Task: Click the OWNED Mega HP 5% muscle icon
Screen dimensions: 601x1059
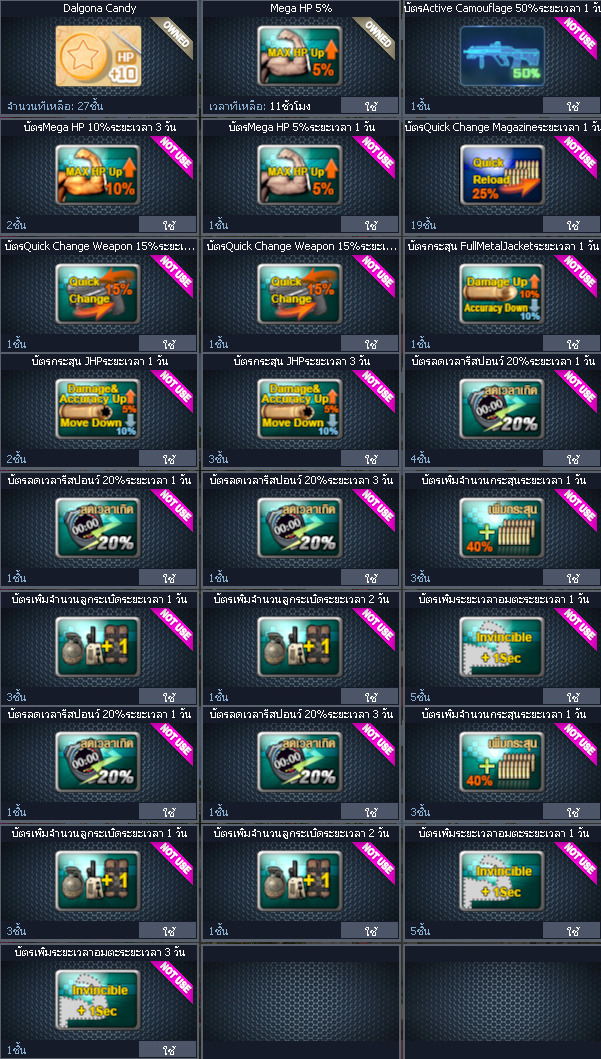Action: point(300,57)
